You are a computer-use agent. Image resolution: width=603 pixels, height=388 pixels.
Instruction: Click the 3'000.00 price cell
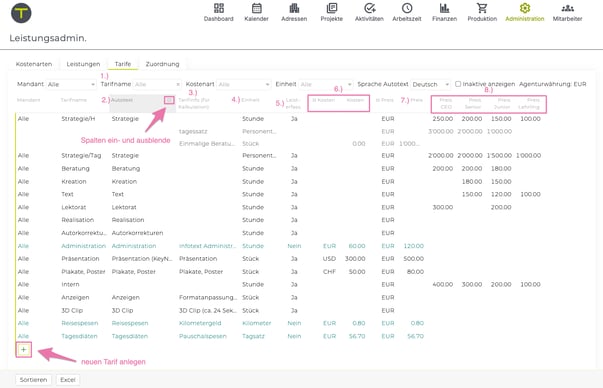(441, 131)
